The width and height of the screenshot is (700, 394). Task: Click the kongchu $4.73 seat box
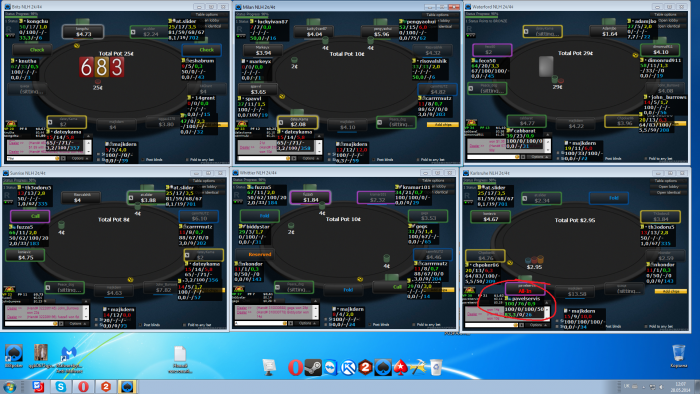tap(83, 32)
